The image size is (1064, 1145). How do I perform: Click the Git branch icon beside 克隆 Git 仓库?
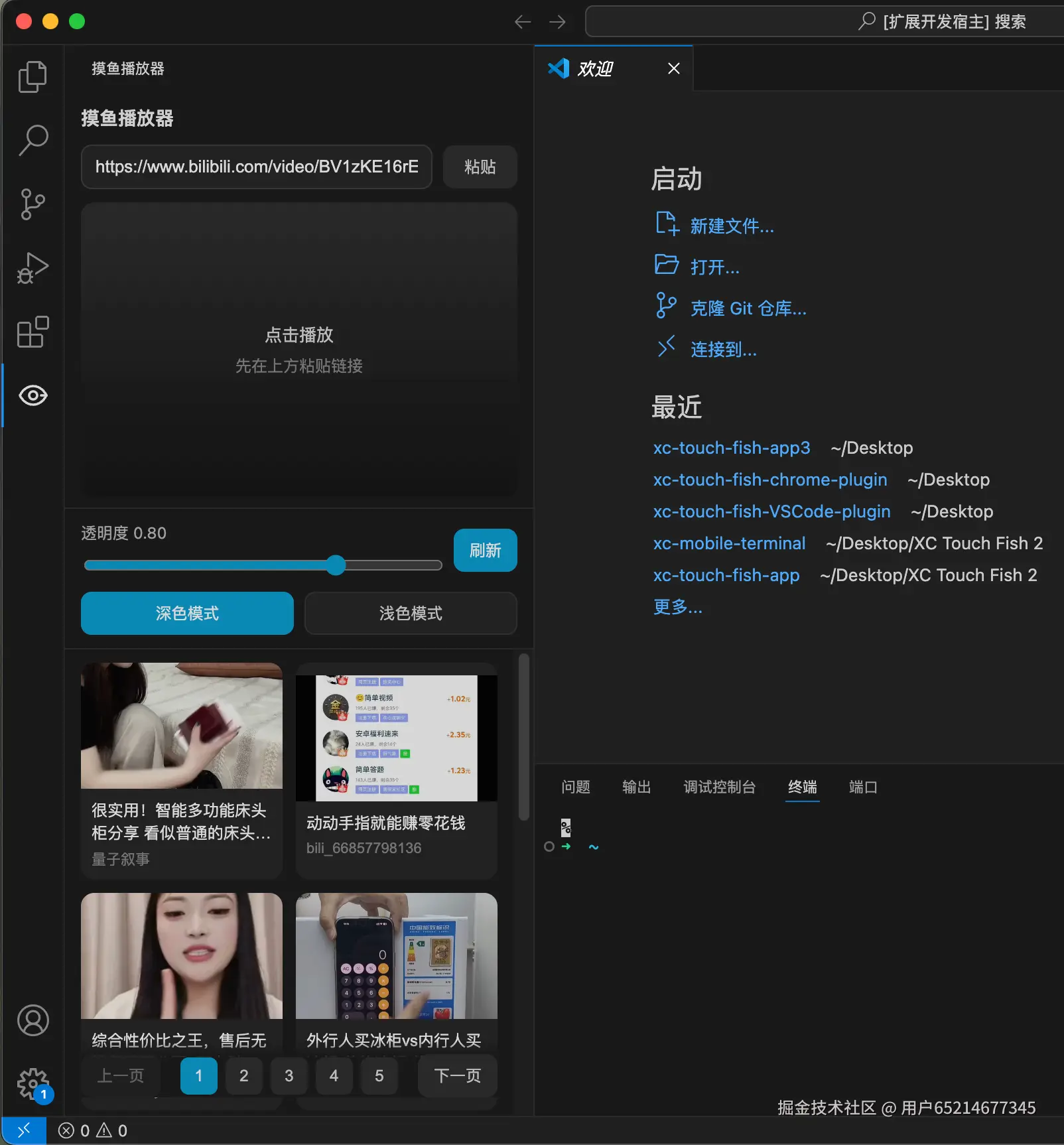coord(666,306)
